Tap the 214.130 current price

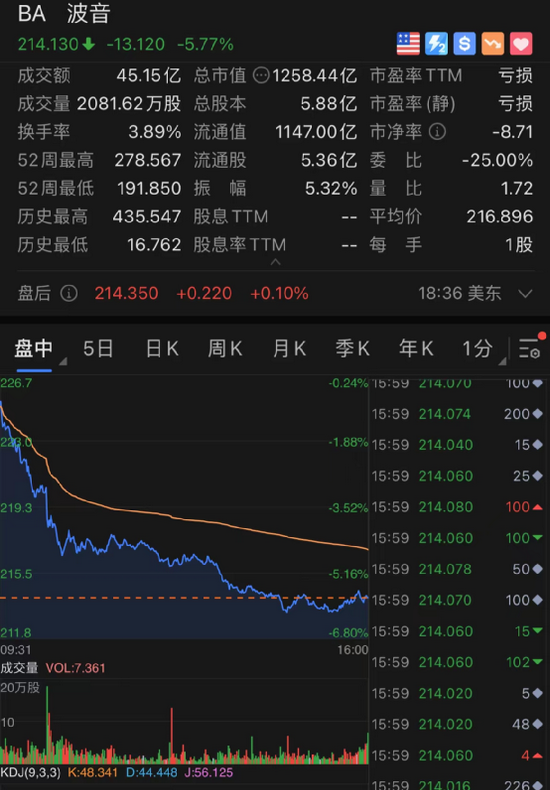pyautogui.click(x=48, y=45)
